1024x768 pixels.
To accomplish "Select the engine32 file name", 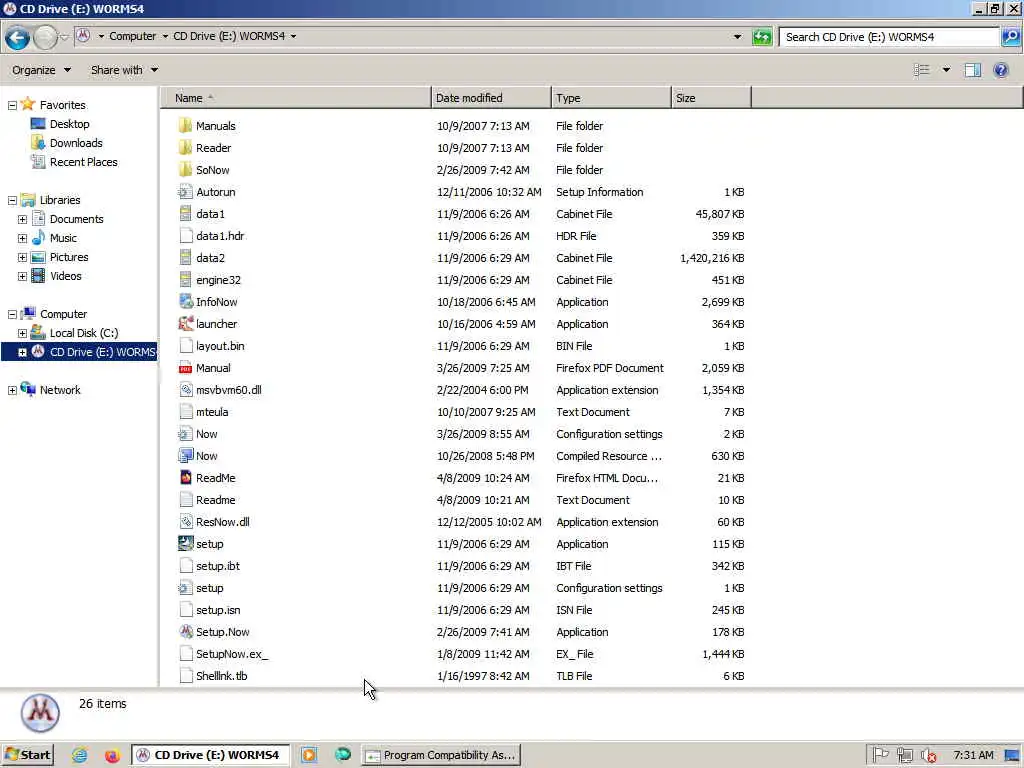I will [x=218, y=280].
